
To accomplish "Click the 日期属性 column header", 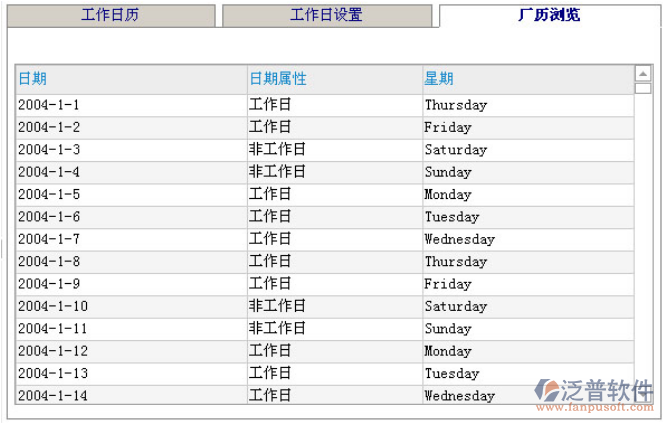I will (x=277, y=79).
